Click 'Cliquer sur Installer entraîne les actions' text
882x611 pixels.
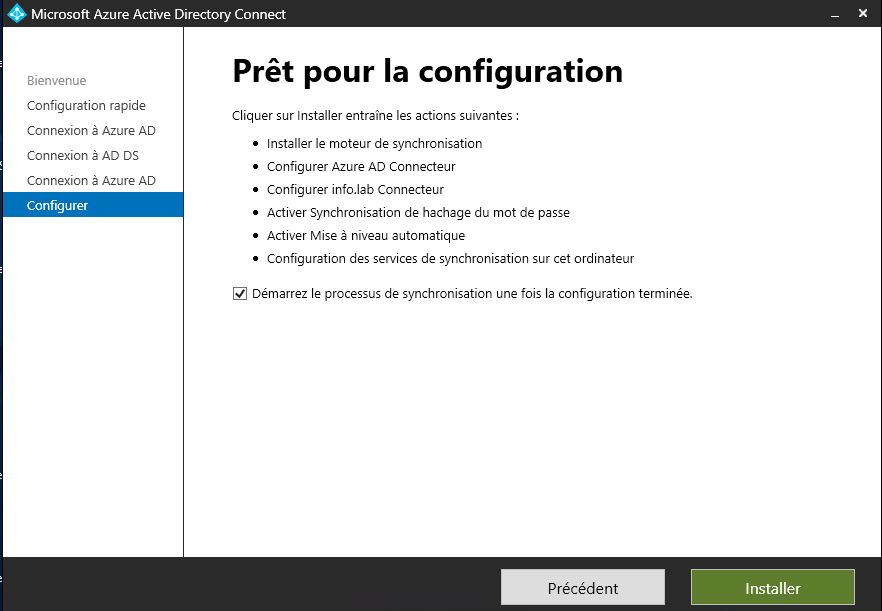pyautogui.click(x=375, y=116)
